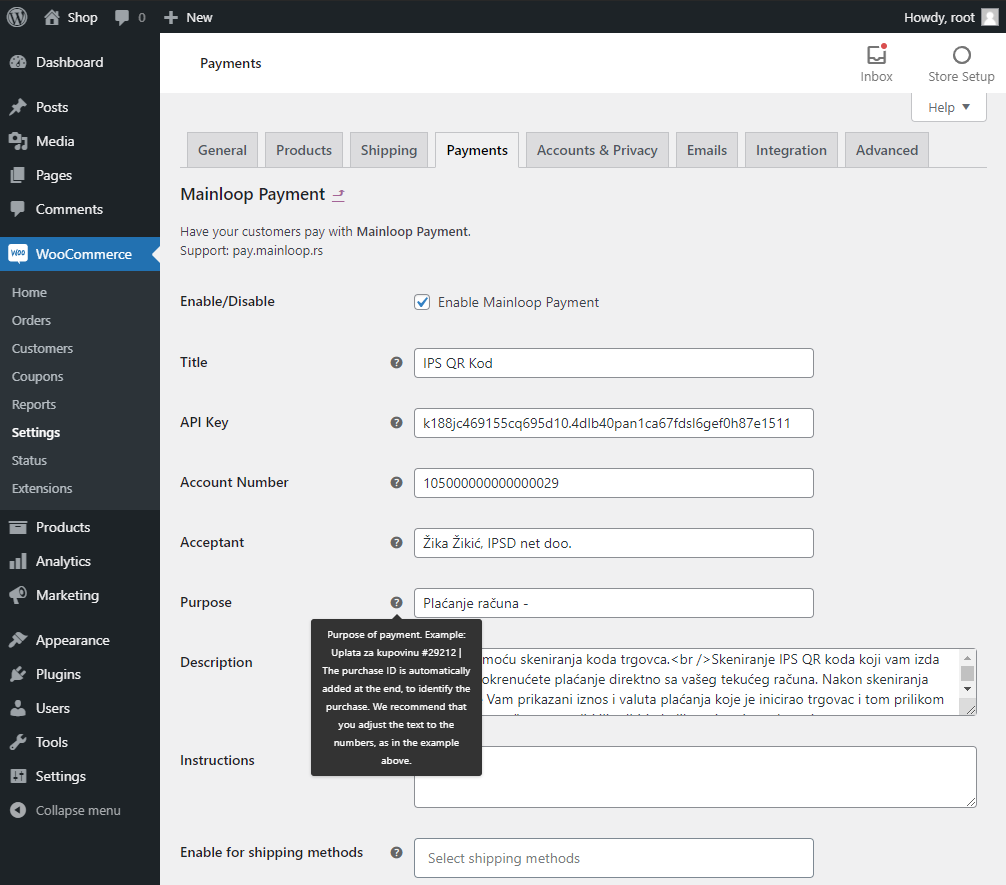Screen dimensions: 1006x885
Task: Disable the Enable Mainloop Payment checkbox
Action: pos(422,302)
